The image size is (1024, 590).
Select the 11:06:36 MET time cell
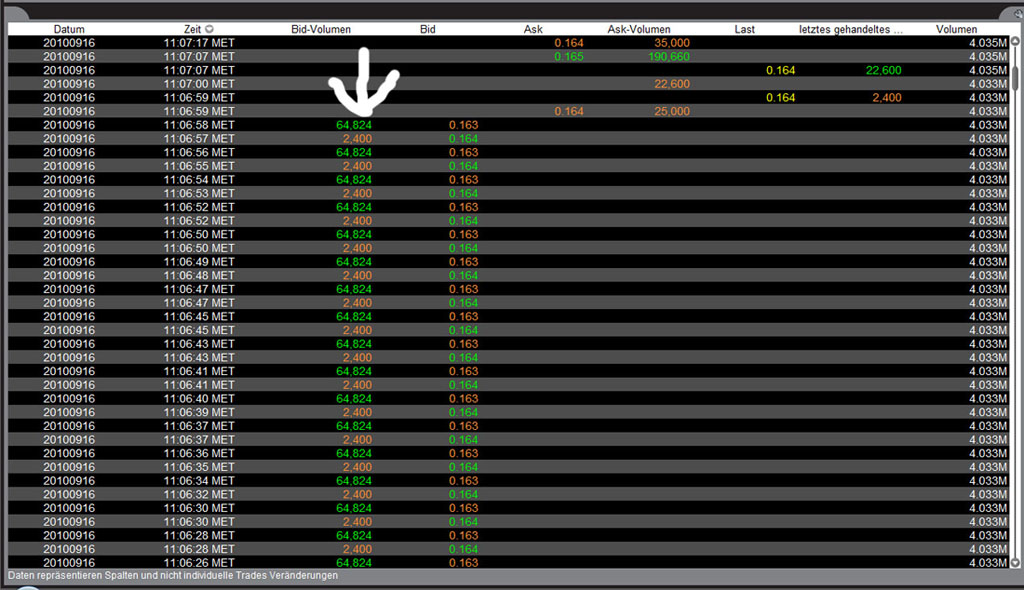pyautogui.click(x=199, y=454)
